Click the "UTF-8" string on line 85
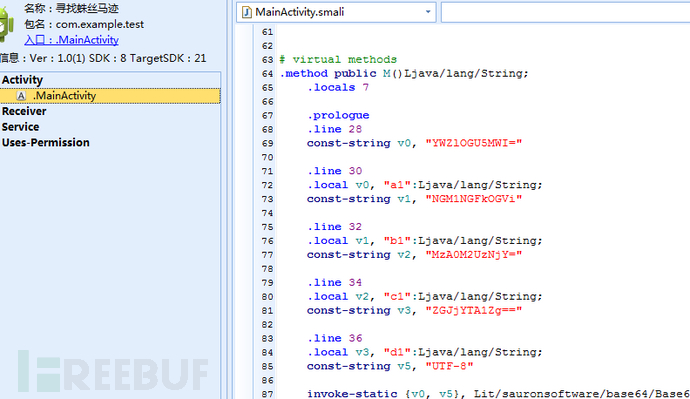This screenshot has width=690, height=399. tap(449, 366)
